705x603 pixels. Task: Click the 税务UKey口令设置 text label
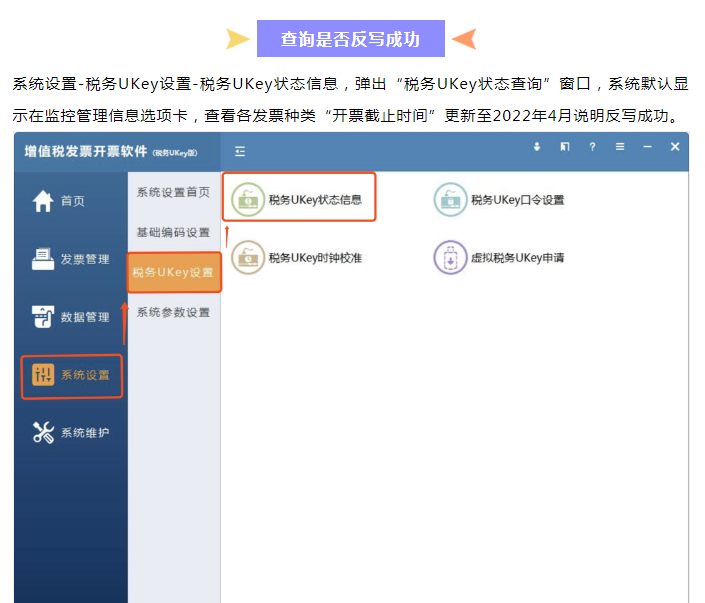tap(518, 200)
